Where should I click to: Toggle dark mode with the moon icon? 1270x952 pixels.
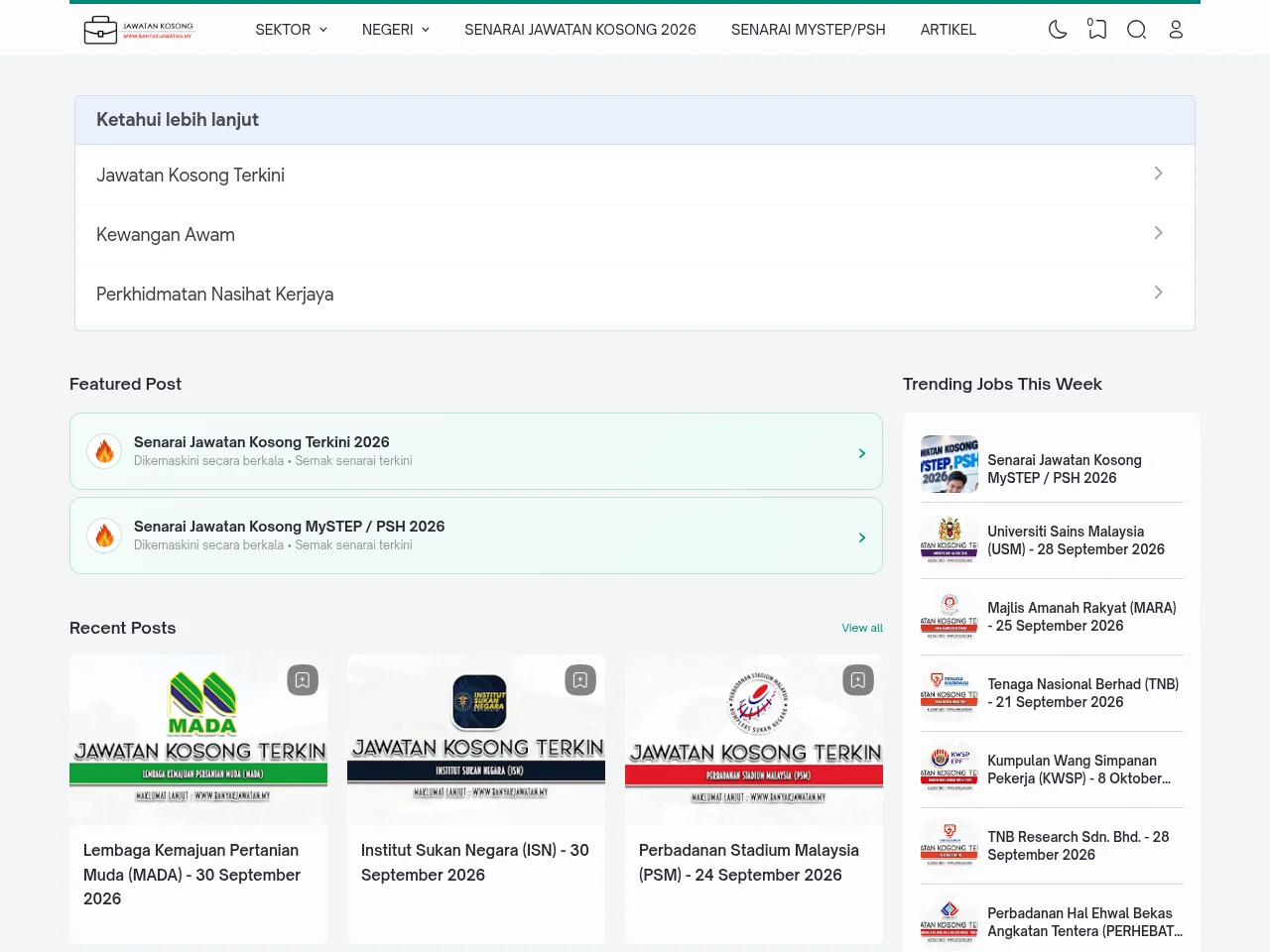pyautogui.click(x=1058, y=30)
